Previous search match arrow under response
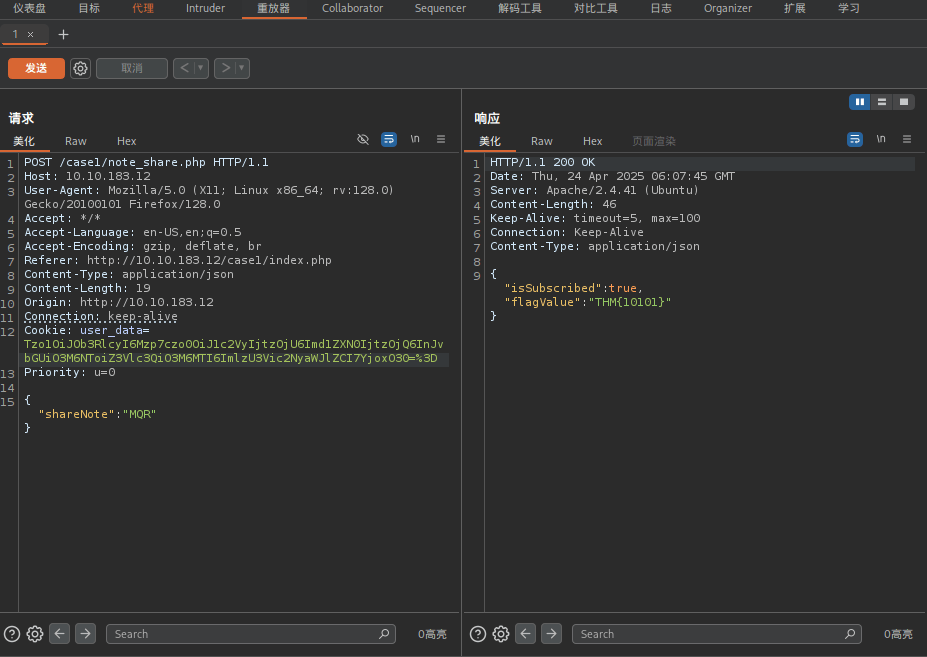The width and height of the screenshot is (927, 657). coord(526,634)
